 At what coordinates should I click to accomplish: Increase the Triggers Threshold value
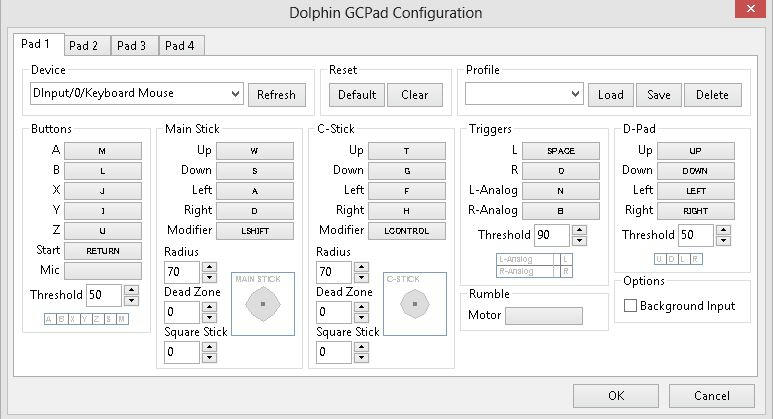click(579, 230)
